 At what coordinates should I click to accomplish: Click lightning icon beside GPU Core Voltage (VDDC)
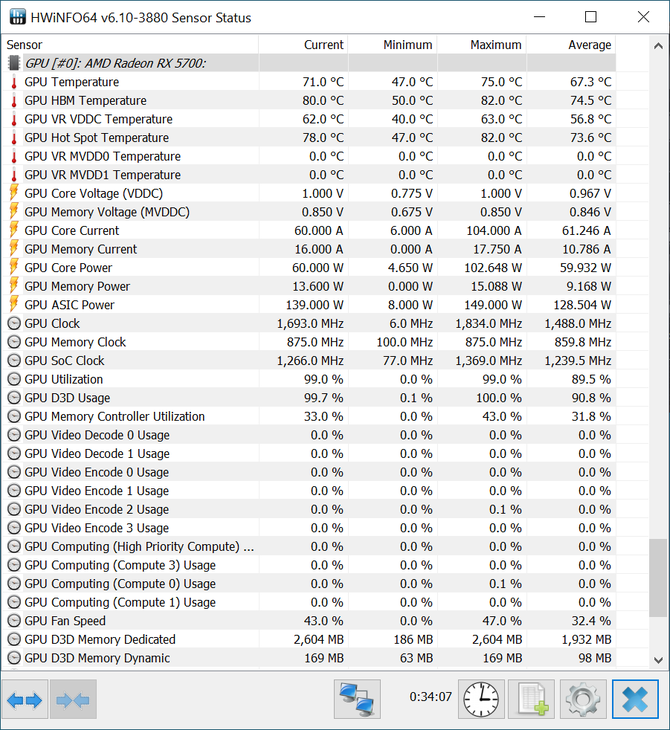14,193
